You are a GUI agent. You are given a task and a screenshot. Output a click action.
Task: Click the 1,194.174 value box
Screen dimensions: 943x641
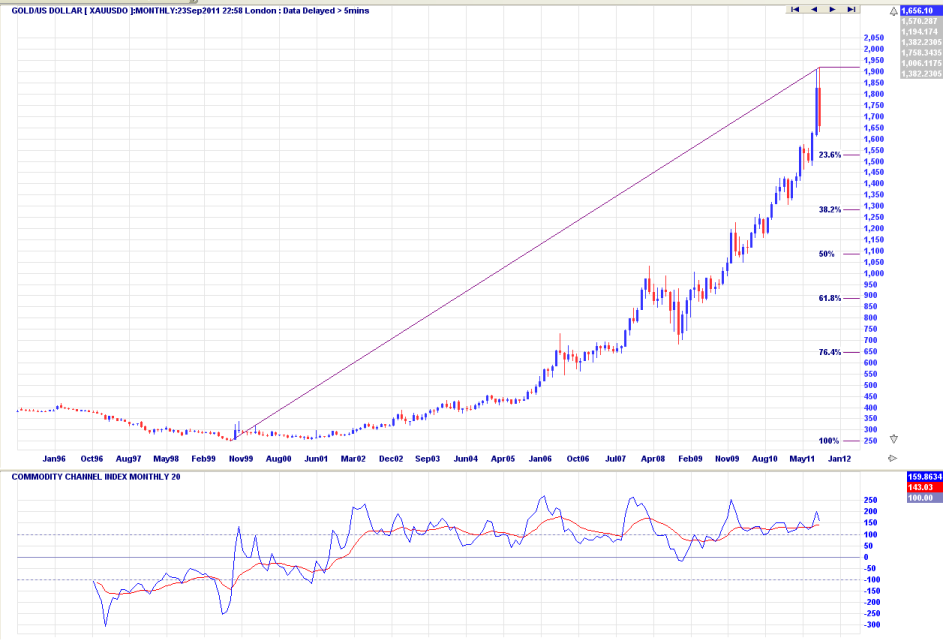point(921,31)
